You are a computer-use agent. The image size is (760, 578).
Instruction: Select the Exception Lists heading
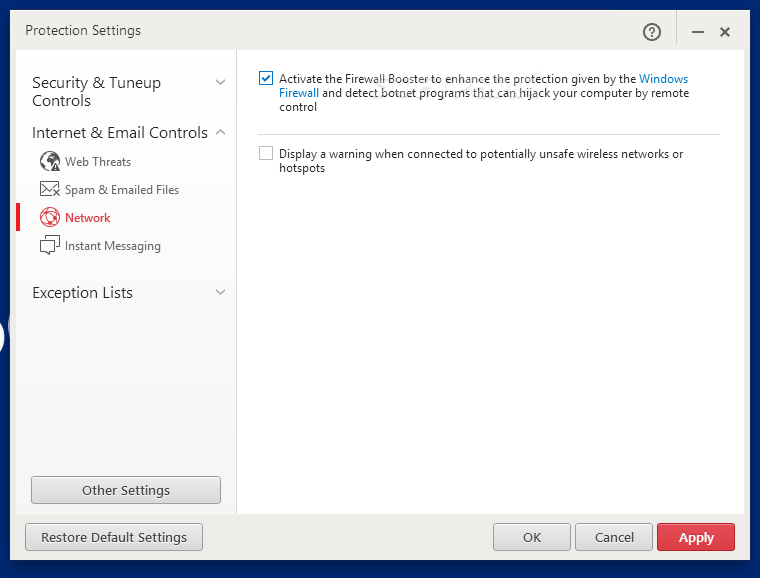[x=82, y=293]
